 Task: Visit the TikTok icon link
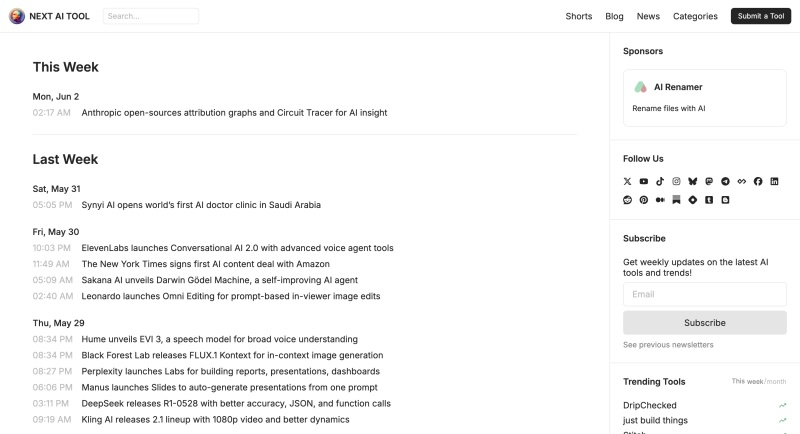tap(660, 181)
